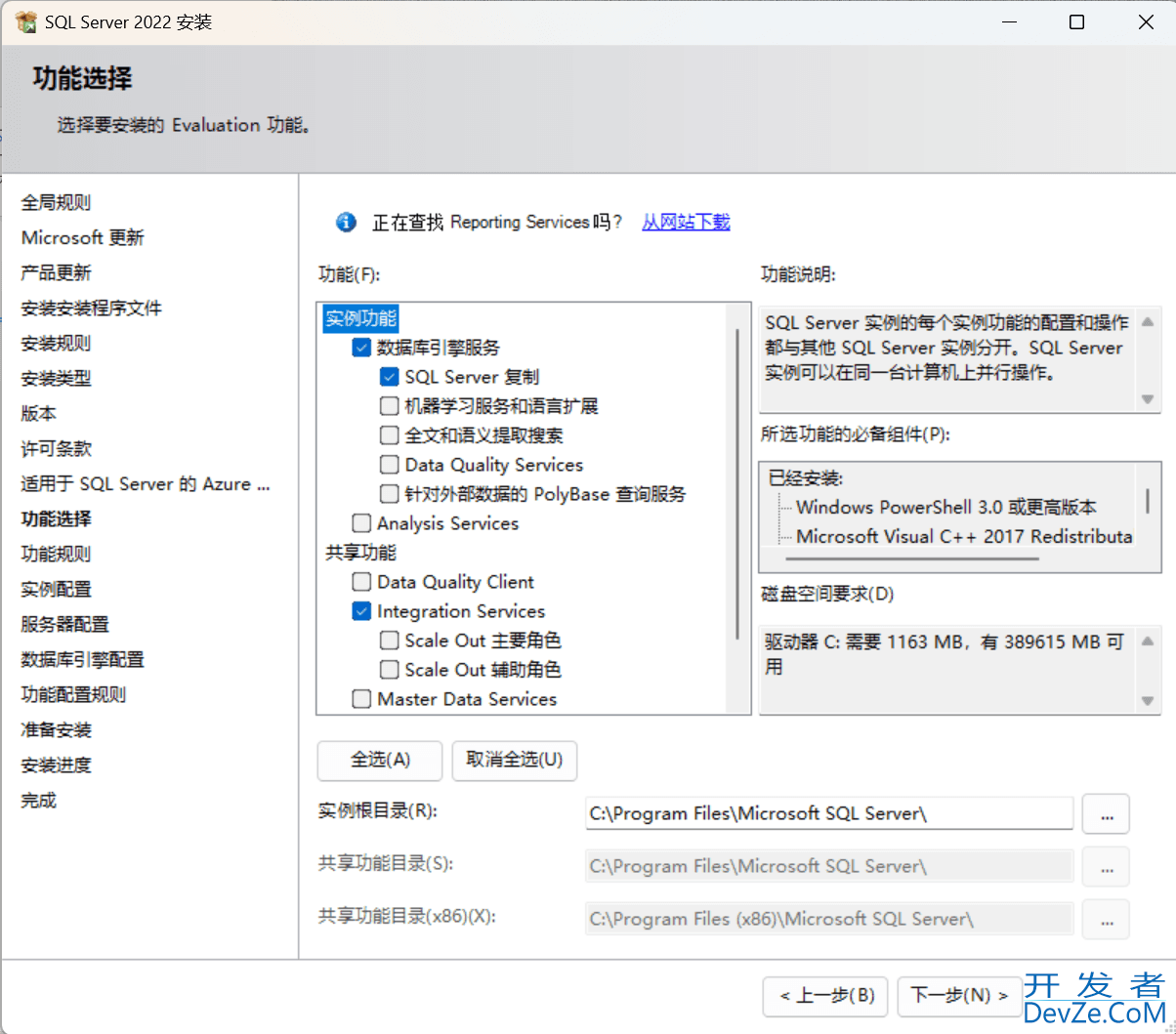The image size is (1176, 1034).
Task: Select the 许可条款 step
Action: coord(56,448)
